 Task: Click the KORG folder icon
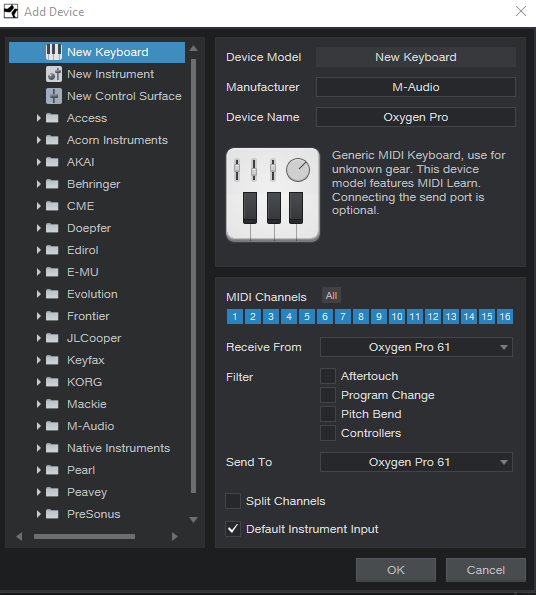pyautogui.click(x=52, y=382)
